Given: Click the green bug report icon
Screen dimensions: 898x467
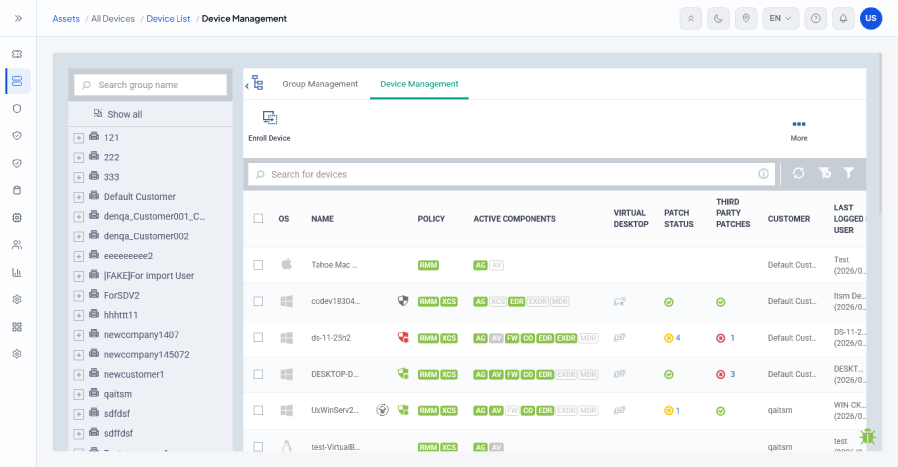Looking at the screenshot, I should (x=868, y=437).
